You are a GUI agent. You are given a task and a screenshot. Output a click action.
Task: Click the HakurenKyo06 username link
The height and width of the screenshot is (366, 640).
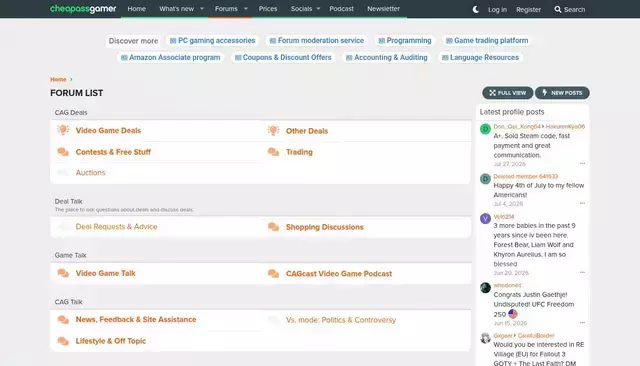coord(565,126)
